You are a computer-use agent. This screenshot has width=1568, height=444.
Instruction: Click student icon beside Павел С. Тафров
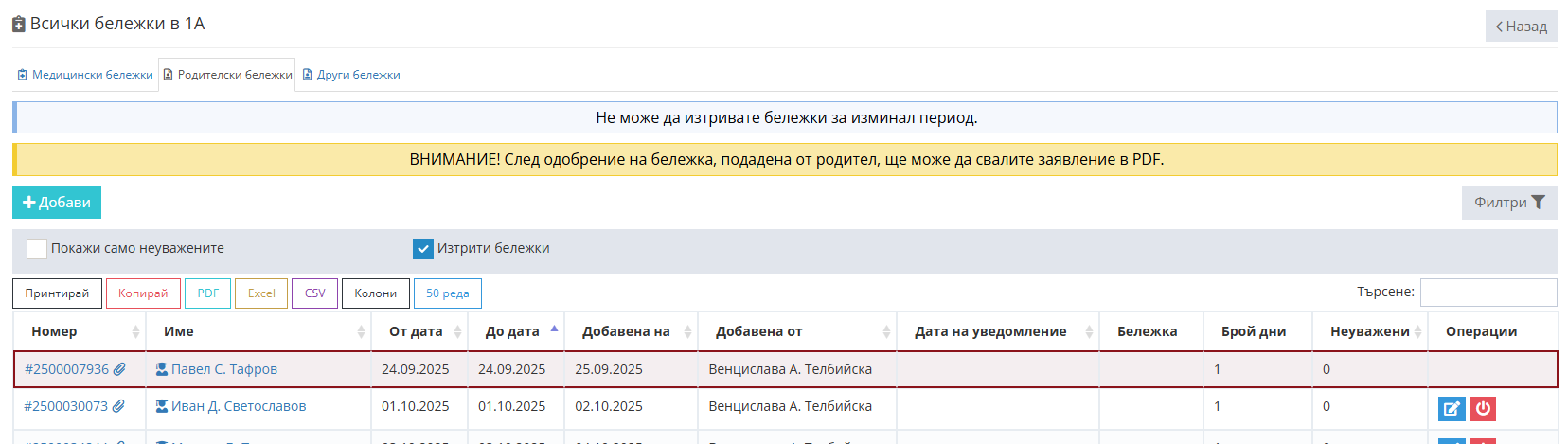click(162, 369)
